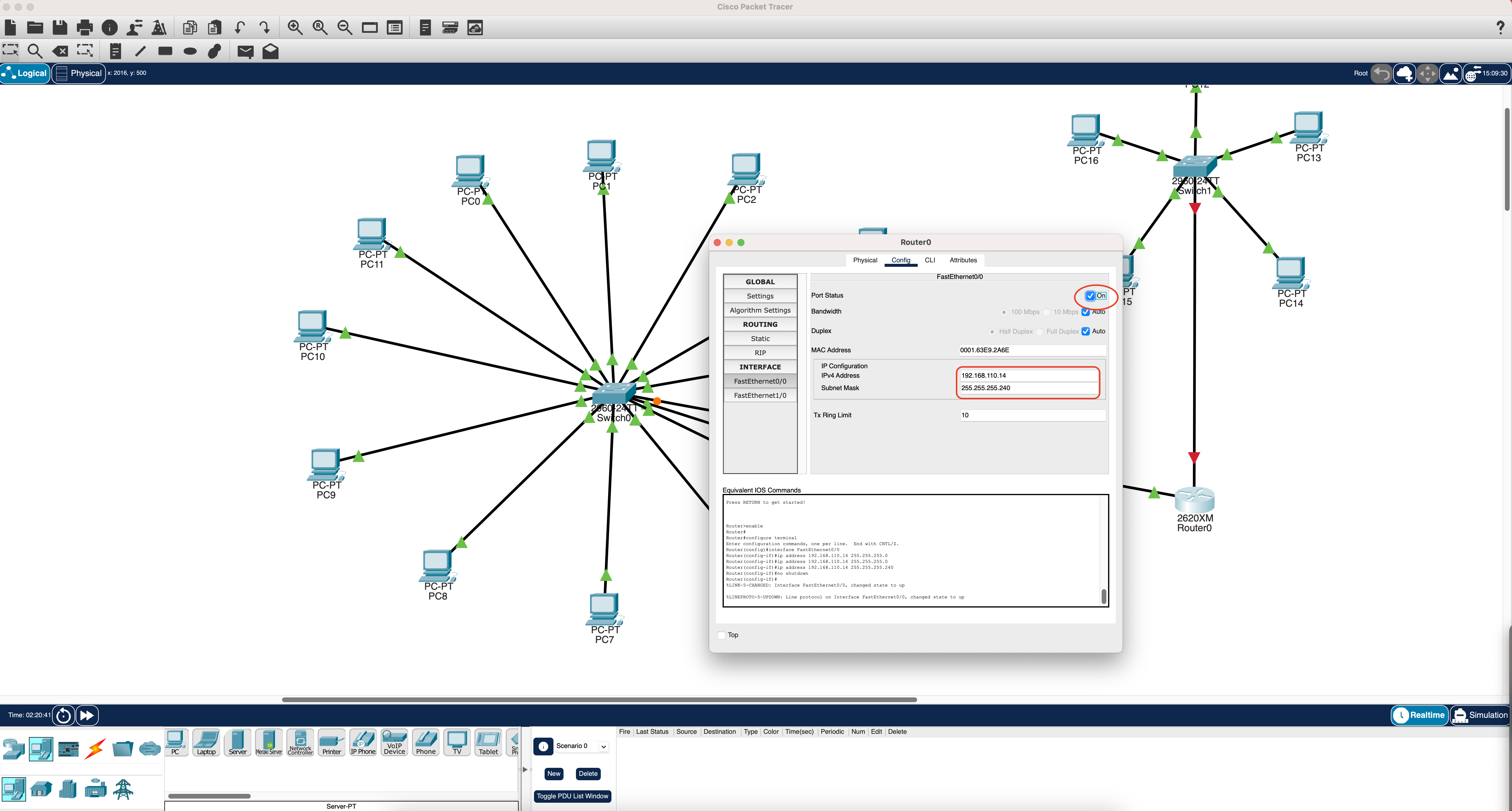
Task: Click the Undo arrow icon
Action: [239, 27]
